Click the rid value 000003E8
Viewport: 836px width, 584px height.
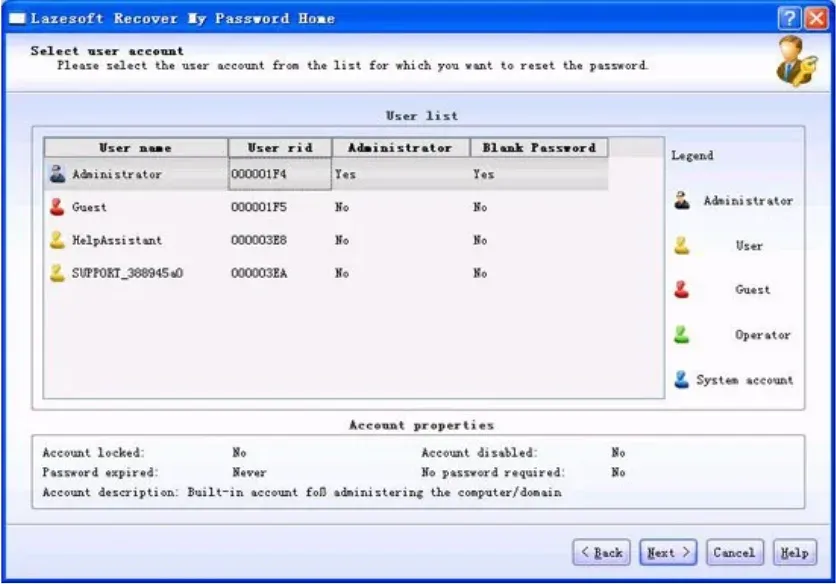[259, 240]
